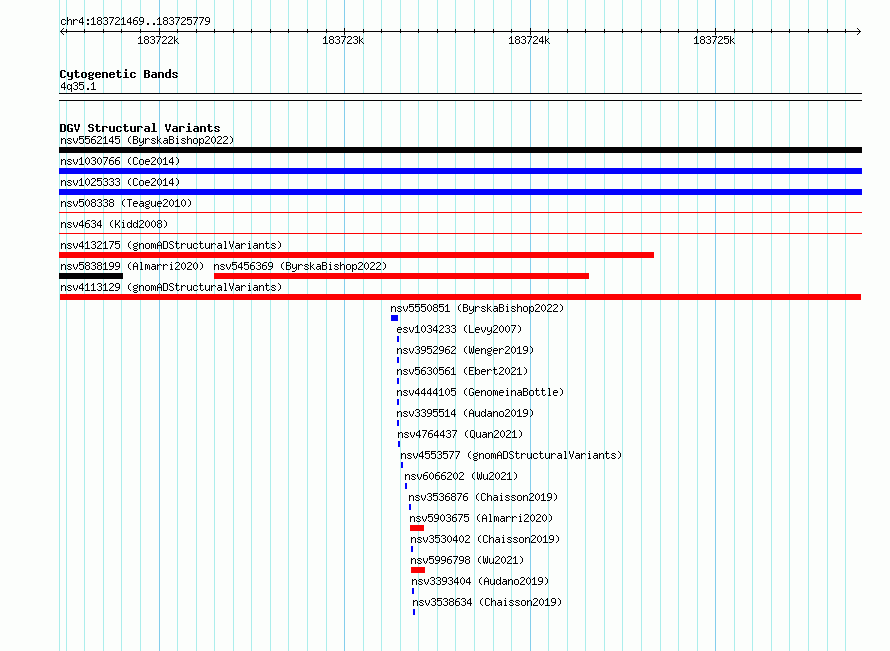Open the nsv1025333 (Coe2014) variant label
Screen dimensions: 890x651
(120, 182)
